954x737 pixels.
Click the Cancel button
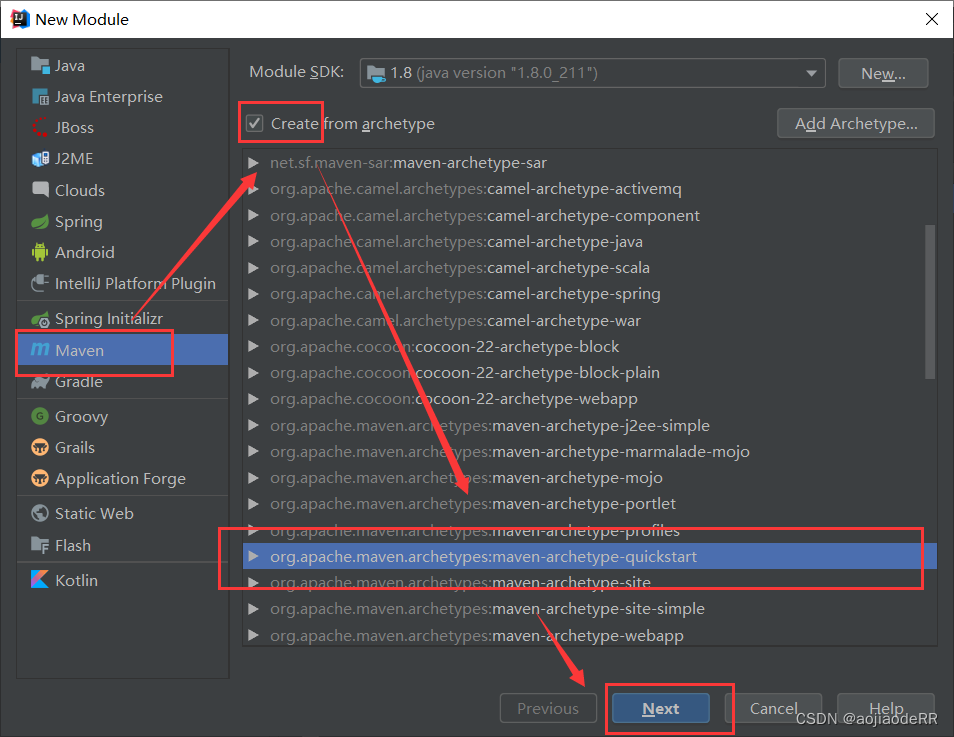point(773,708)
